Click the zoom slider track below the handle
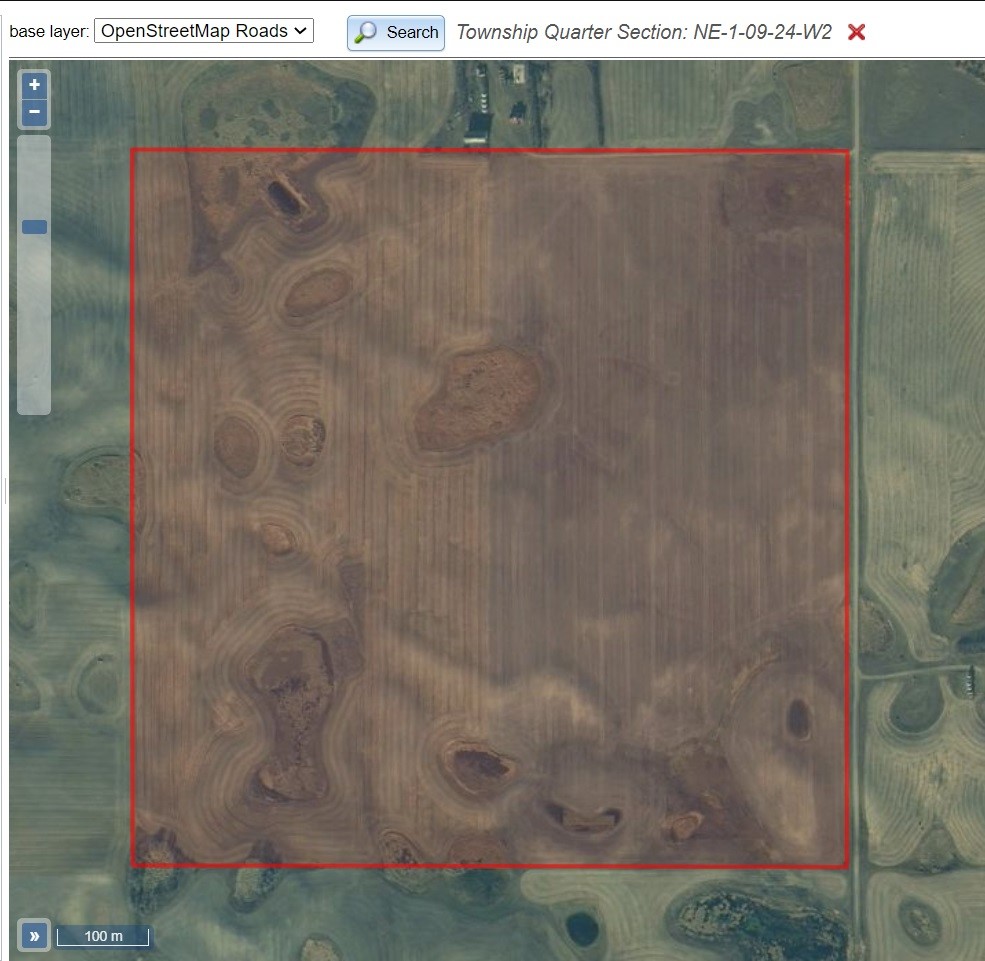Image resolution: width=985 pixels, height=961 pixels. [34, 323]
